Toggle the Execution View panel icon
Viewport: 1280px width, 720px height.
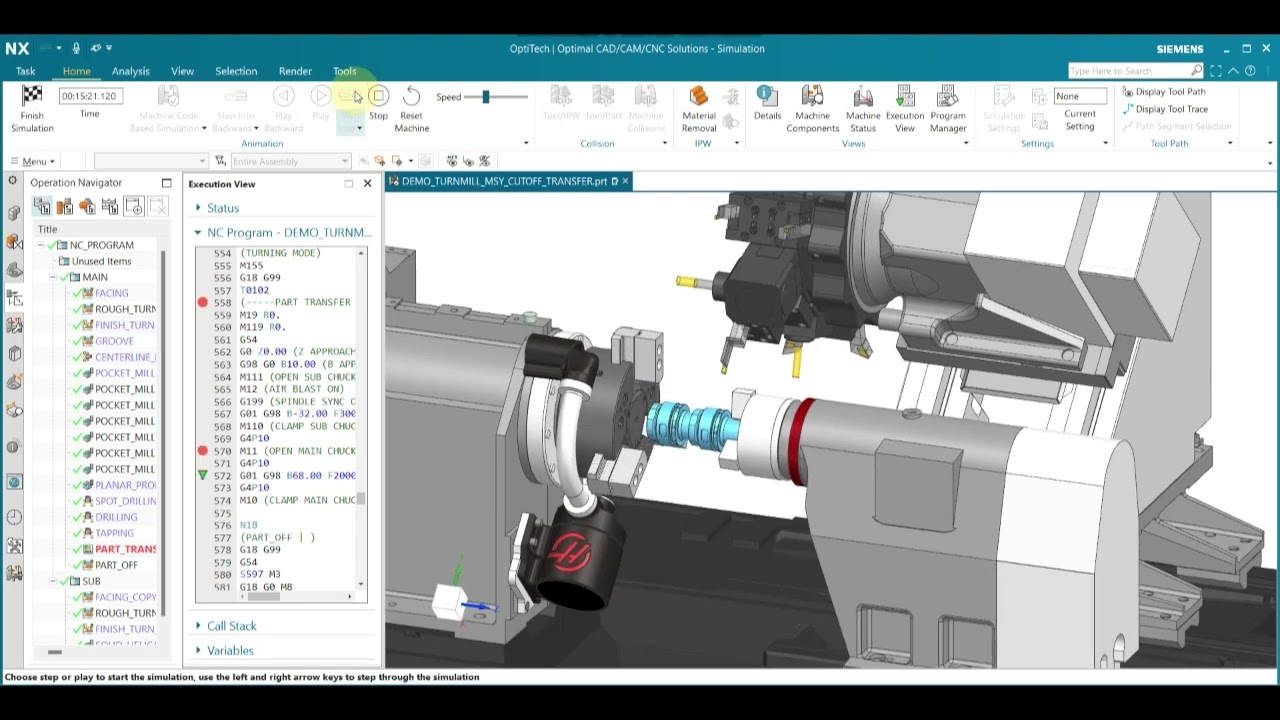coord(905,96)
